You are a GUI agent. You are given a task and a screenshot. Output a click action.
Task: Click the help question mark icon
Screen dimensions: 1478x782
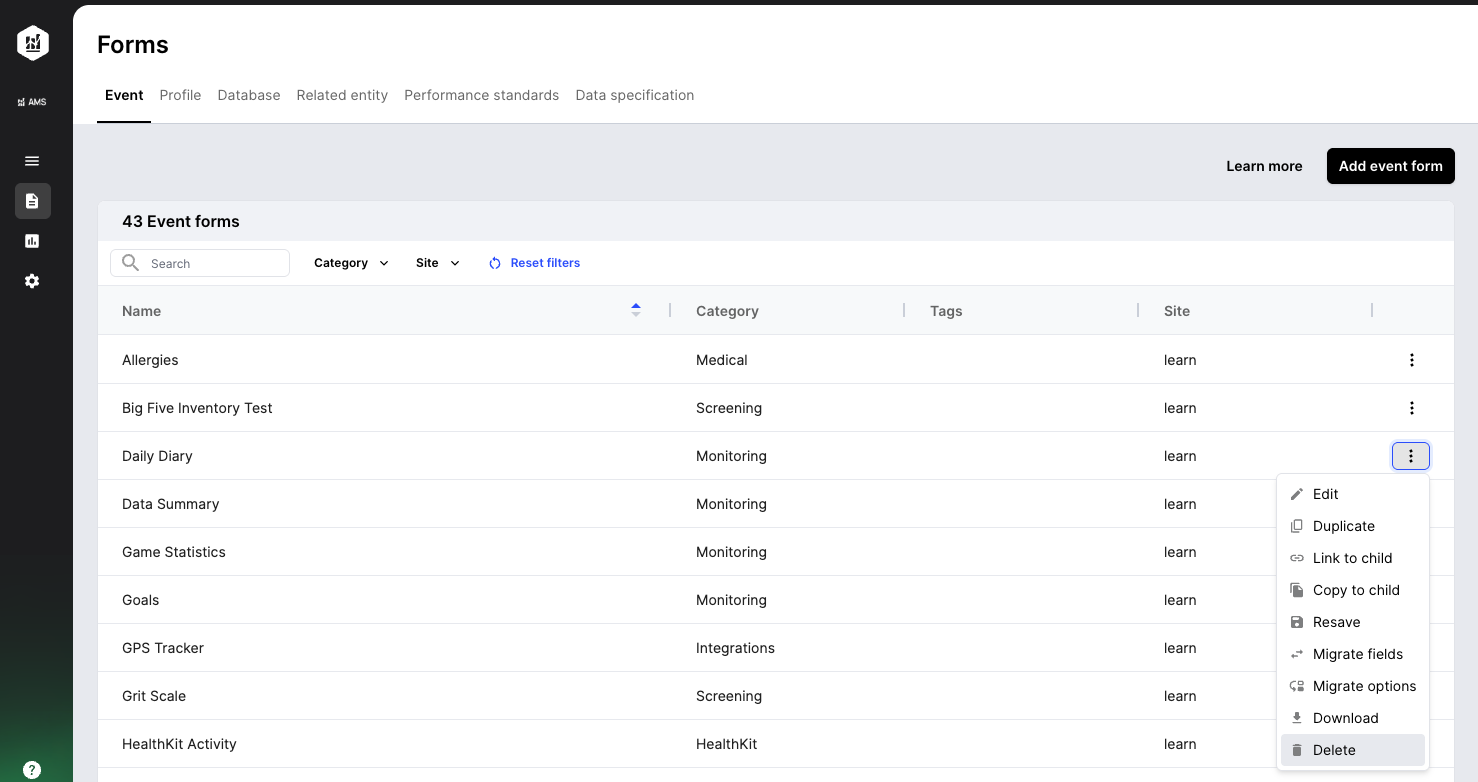tap(32, 770)
